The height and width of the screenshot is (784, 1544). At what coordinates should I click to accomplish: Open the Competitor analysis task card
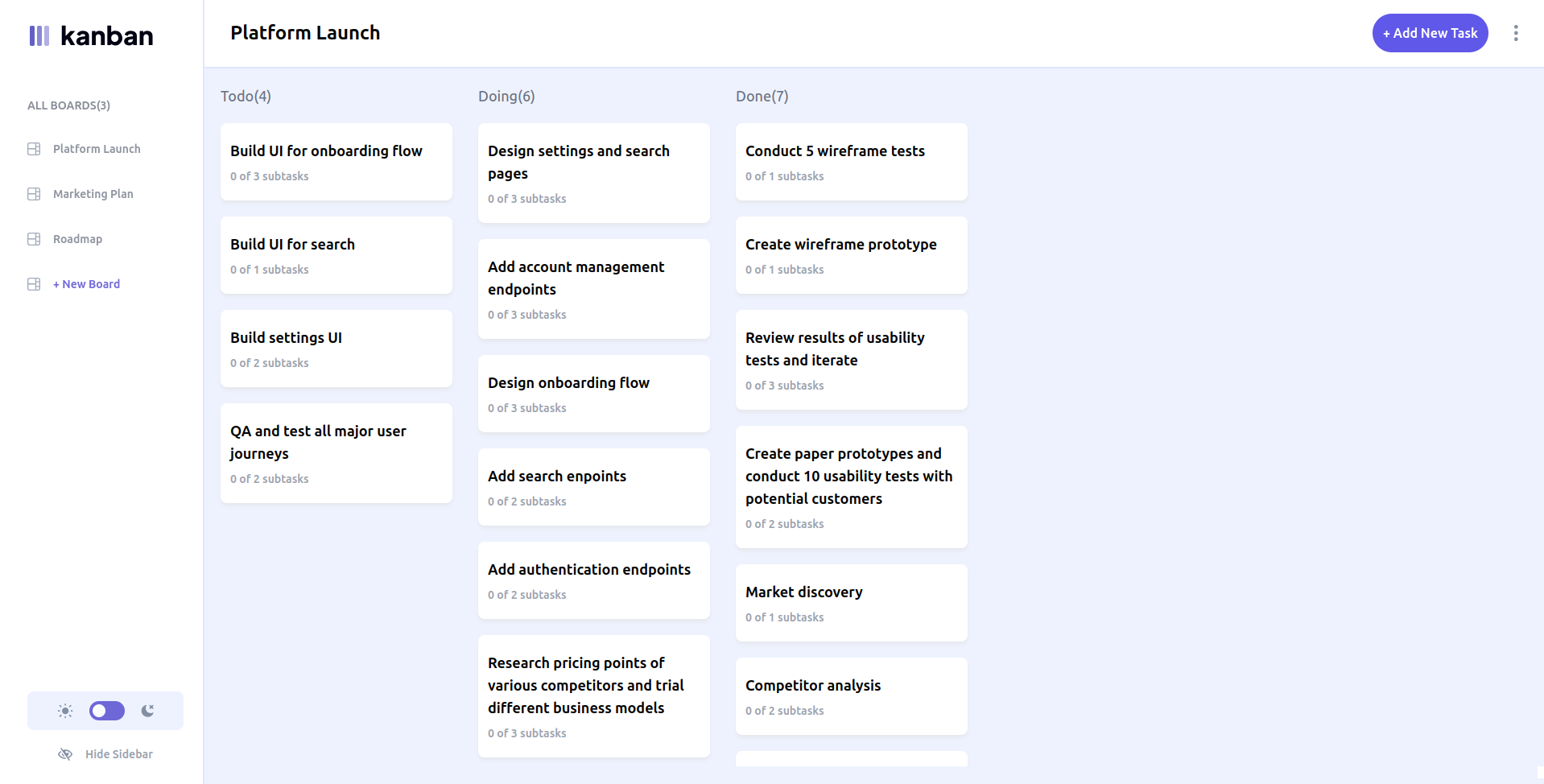pyautogui.click(x=852, y=696)
